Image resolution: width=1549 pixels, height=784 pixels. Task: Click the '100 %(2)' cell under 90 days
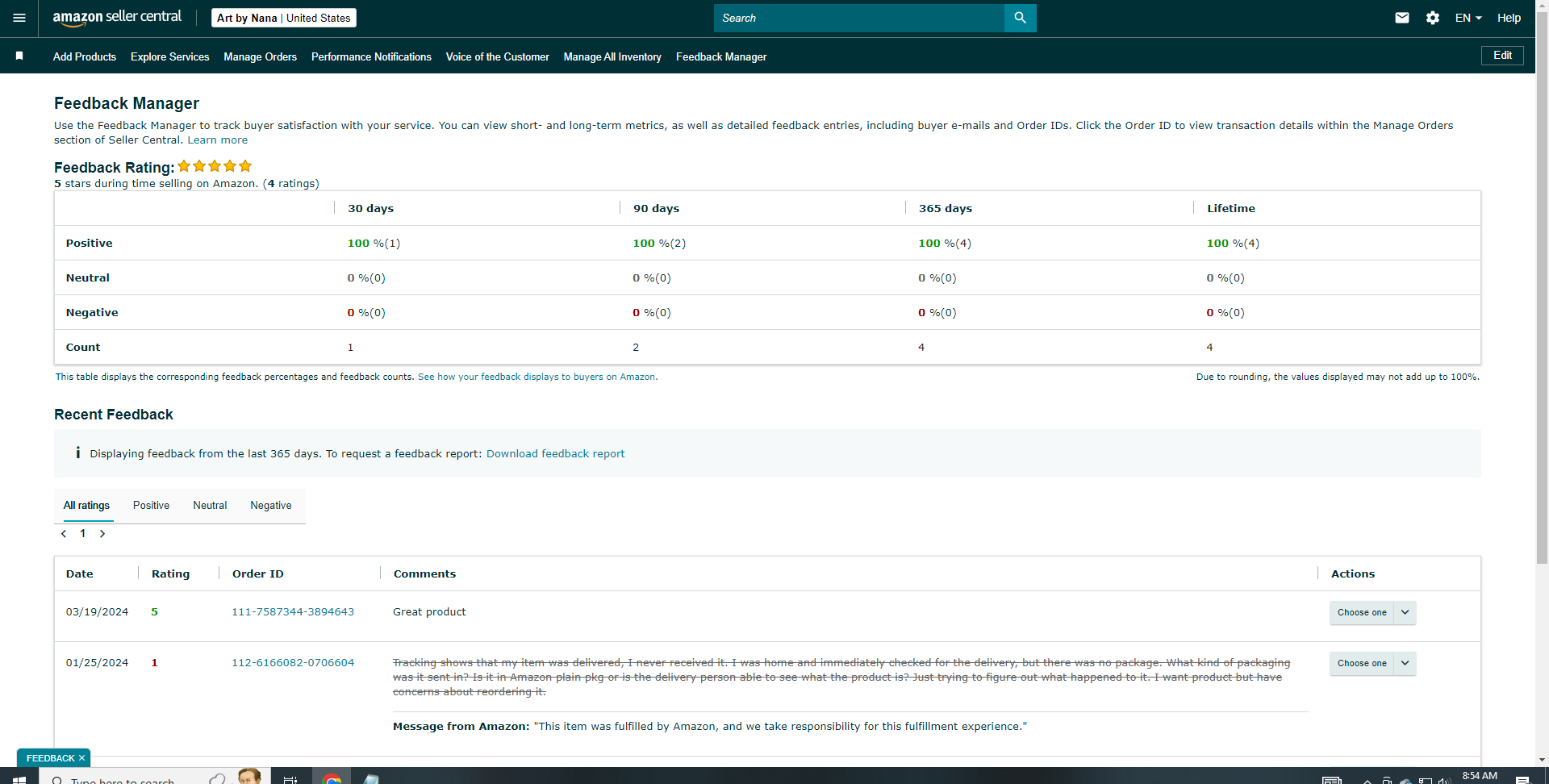(659, 244)
